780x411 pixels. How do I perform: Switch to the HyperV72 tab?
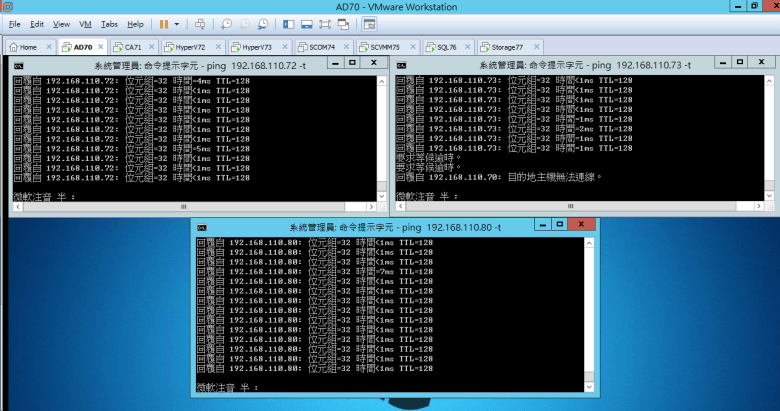click(x=189, y=46)
